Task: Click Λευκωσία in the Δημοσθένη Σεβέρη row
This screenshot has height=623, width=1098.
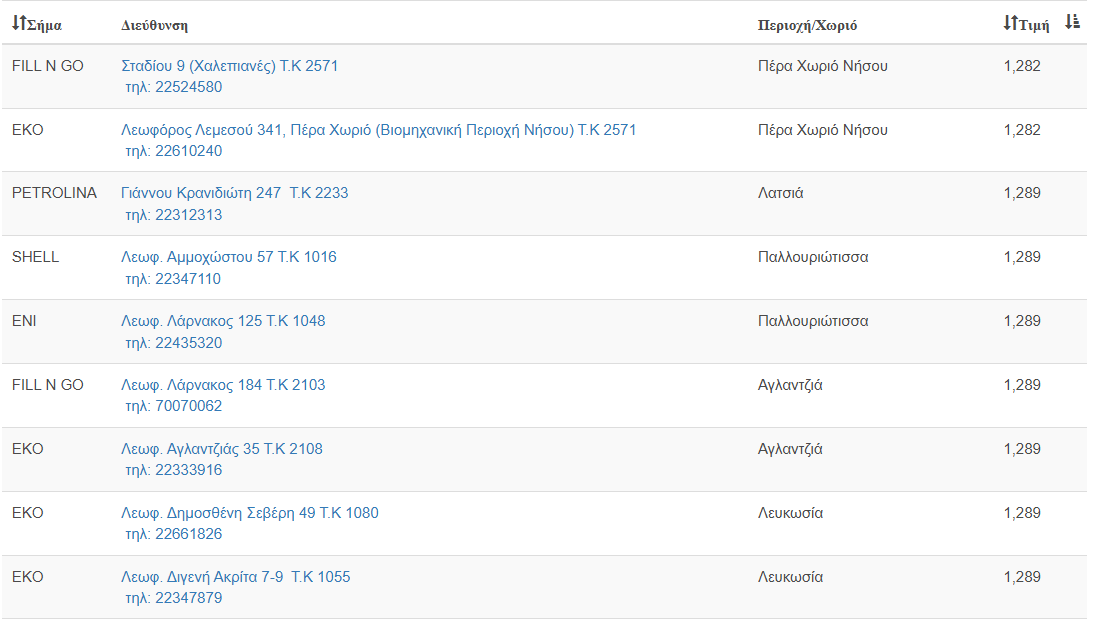Action: pyautogui.click(x=791, y=513)
